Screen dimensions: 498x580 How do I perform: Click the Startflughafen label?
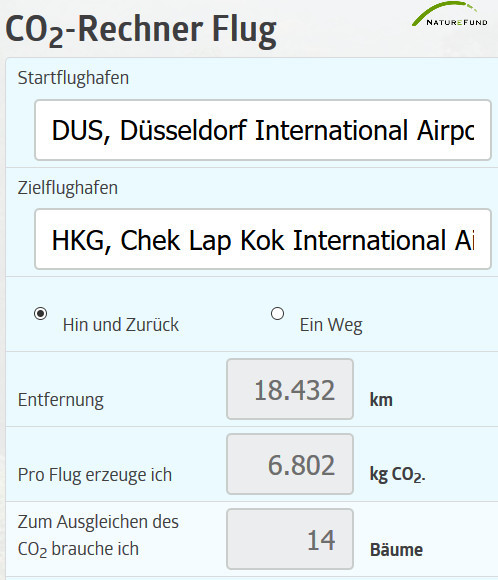tap(73, 78)
